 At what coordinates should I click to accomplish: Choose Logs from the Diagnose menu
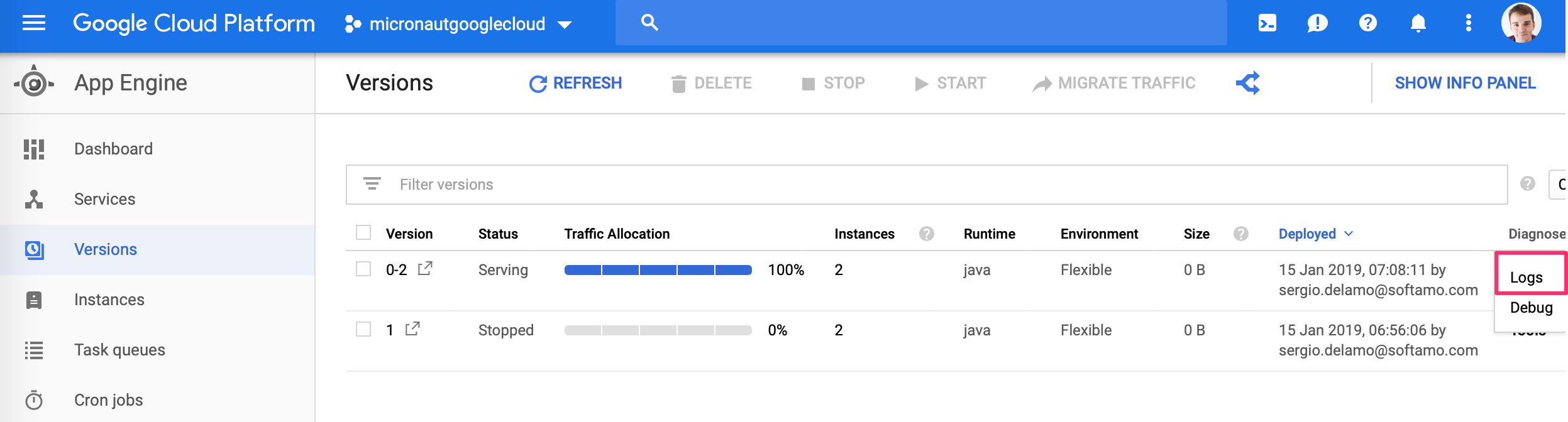click(x=1527, y=278)
